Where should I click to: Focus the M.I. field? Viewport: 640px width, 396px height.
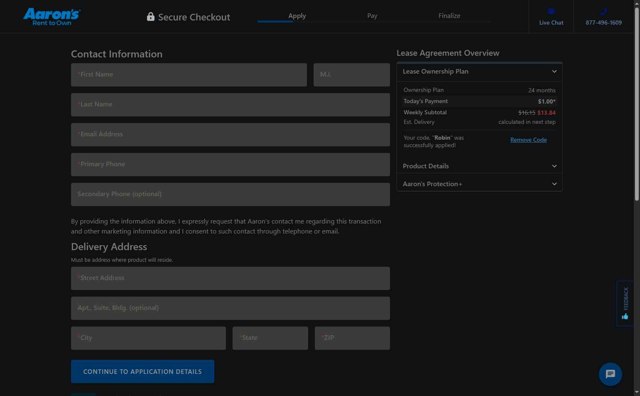351,75
